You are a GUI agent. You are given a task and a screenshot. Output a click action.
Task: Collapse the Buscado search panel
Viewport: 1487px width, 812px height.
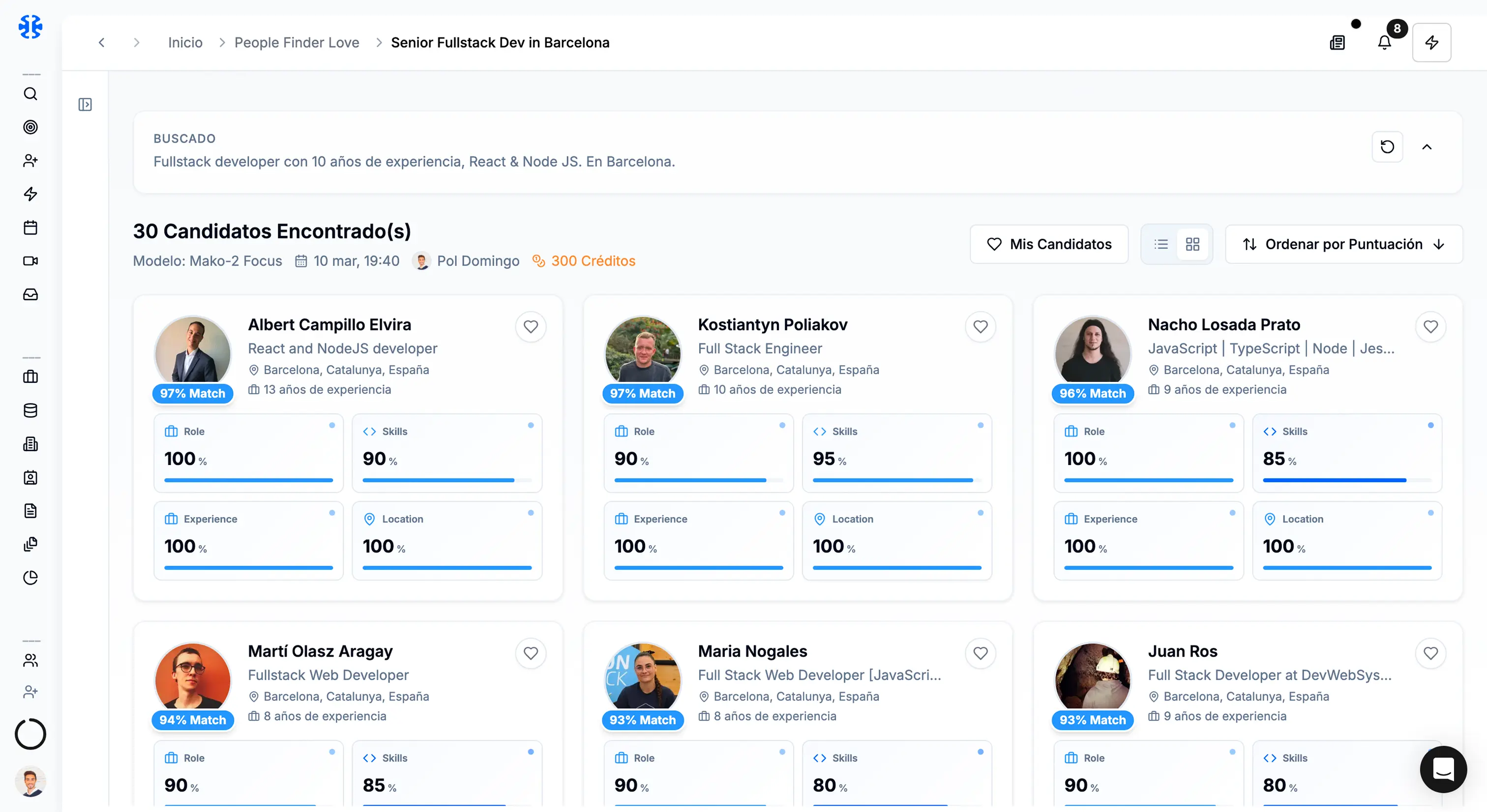[1427, 146]
